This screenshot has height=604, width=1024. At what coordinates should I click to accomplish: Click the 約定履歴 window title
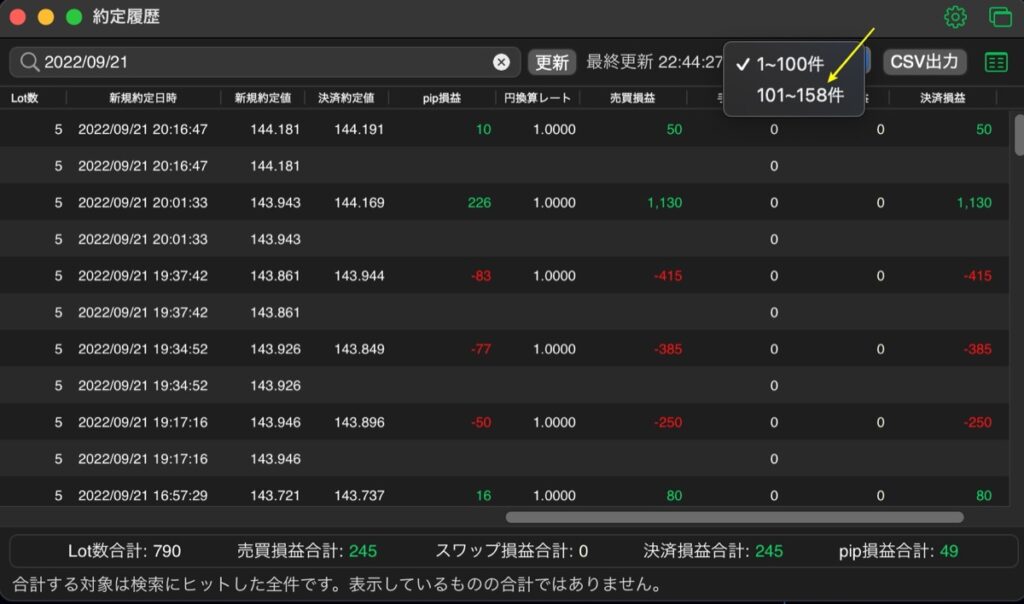point(126,16)
